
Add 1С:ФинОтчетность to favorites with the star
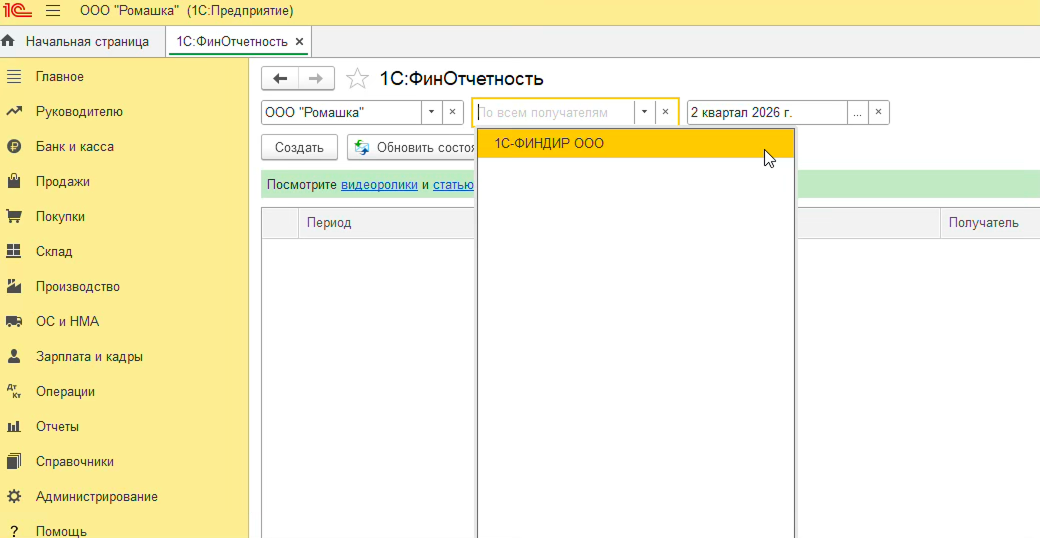click(x=358, y=78)
